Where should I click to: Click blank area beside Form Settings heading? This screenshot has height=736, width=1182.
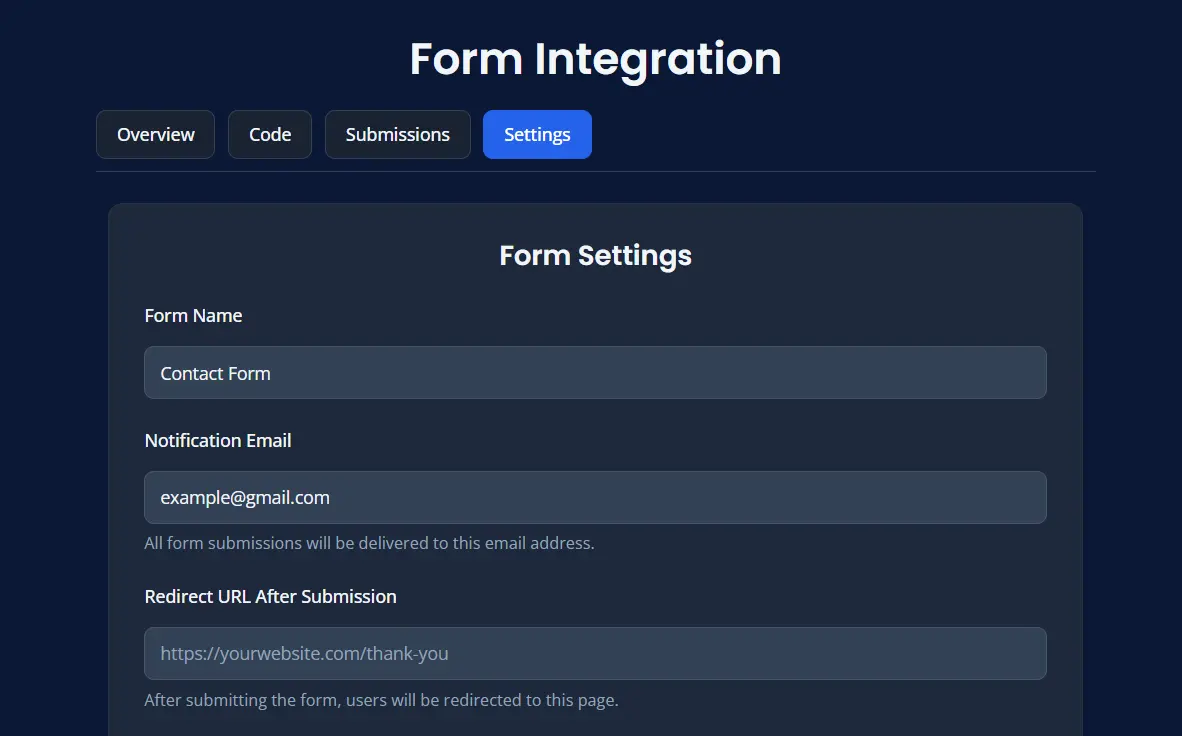[880, 255]
